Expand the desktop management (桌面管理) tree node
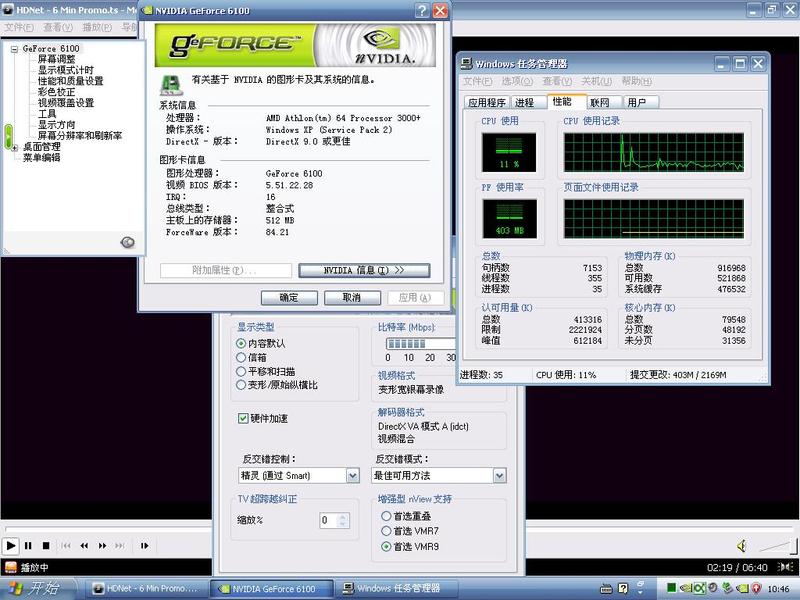The image size is (800, 600). (x=14, y=147)
